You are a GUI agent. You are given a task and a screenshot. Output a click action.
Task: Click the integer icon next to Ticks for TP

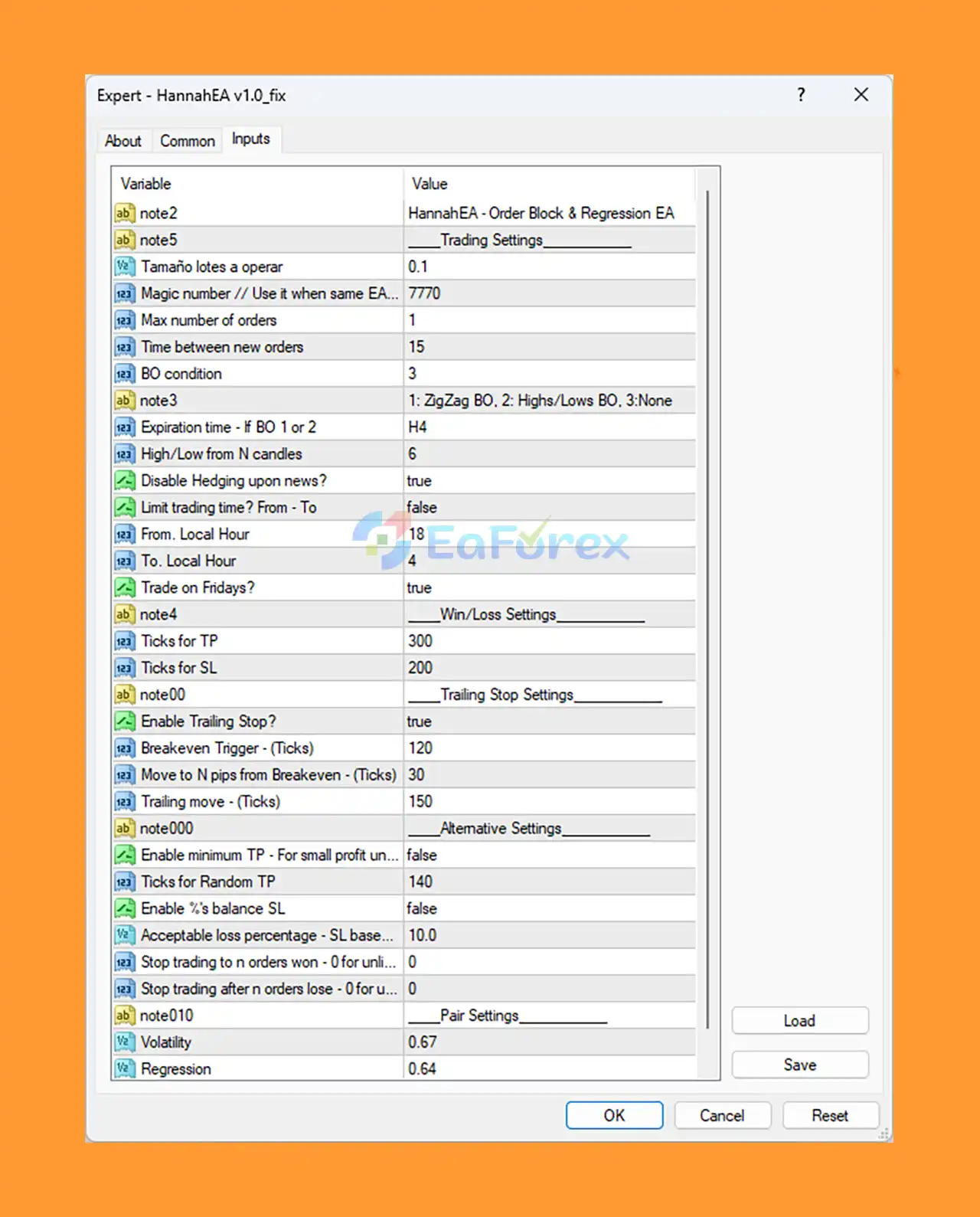[124, 641]
